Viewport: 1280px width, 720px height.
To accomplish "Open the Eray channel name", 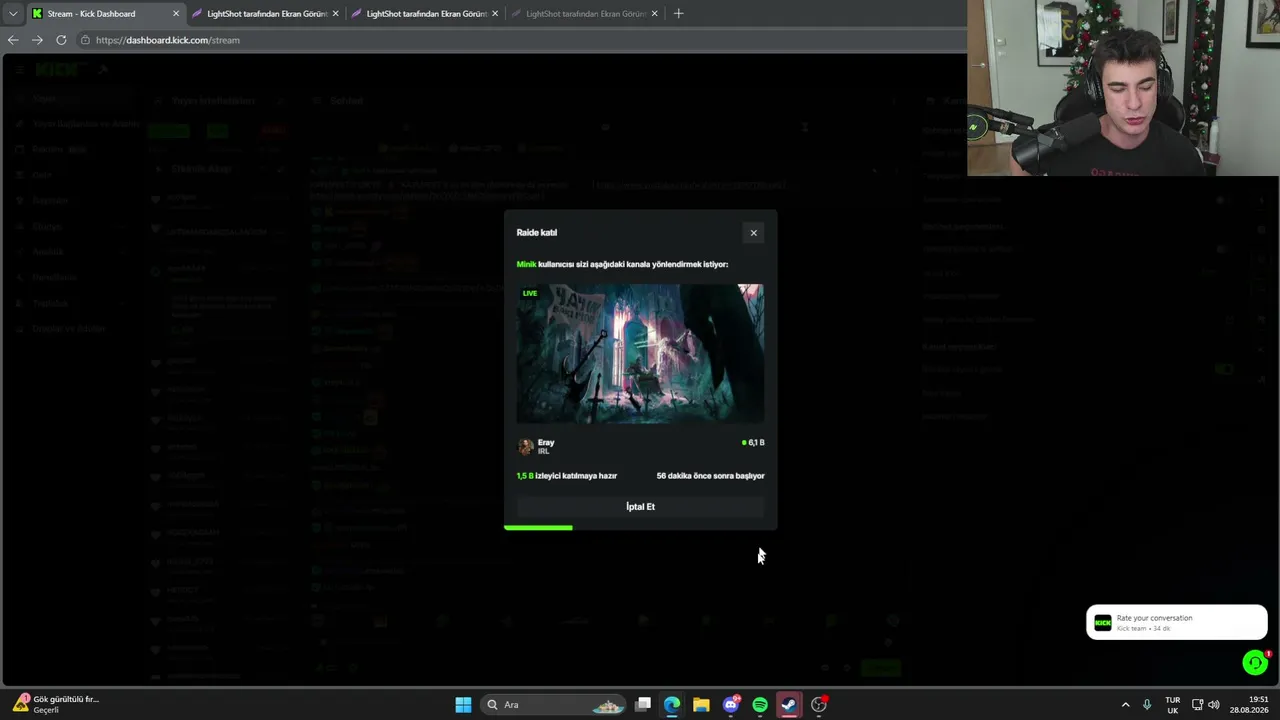I will click(546, 442).
